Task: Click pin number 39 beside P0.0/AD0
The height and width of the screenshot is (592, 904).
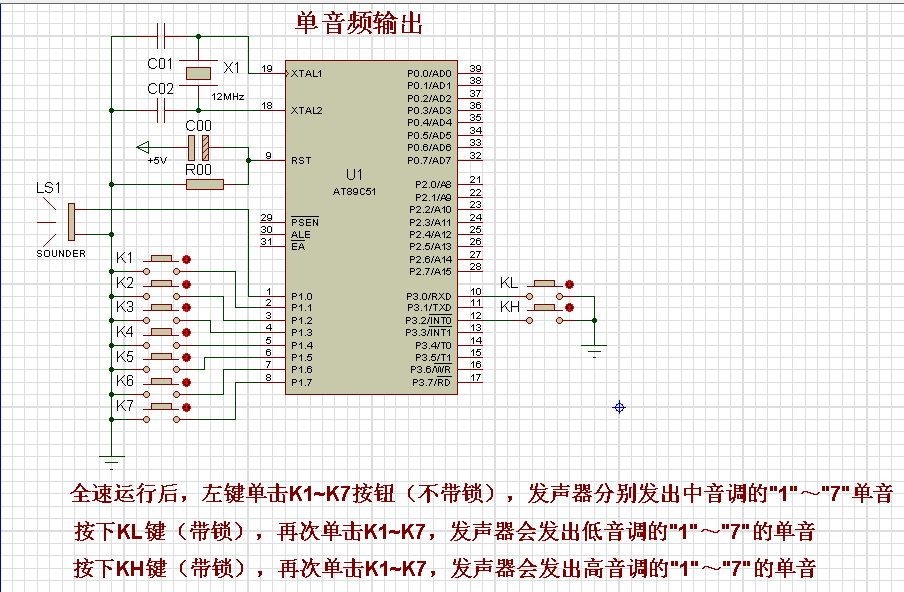Action: coord(475,69)
